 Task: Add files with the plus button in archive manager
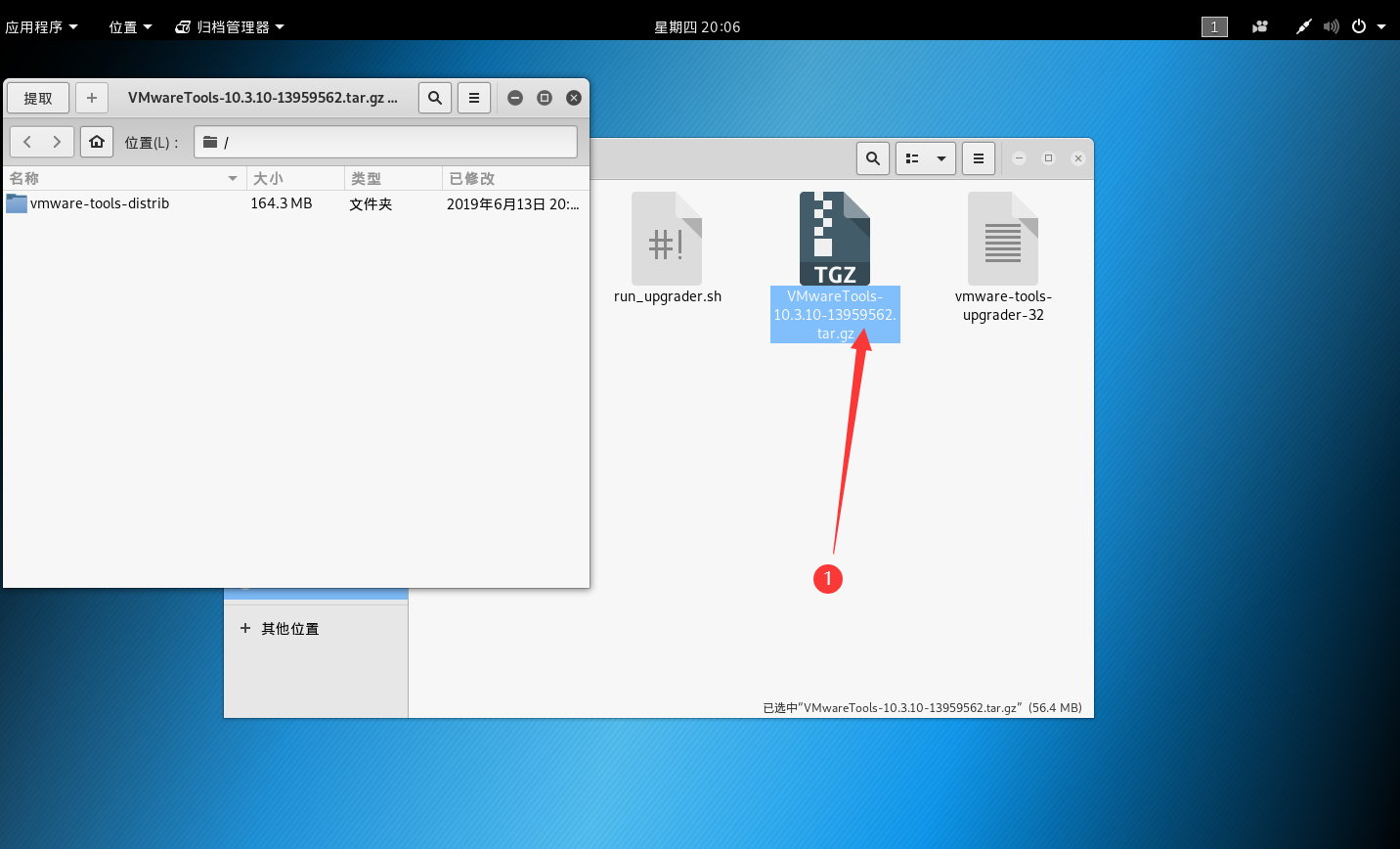pyautogui.click(x=92, y=98)
